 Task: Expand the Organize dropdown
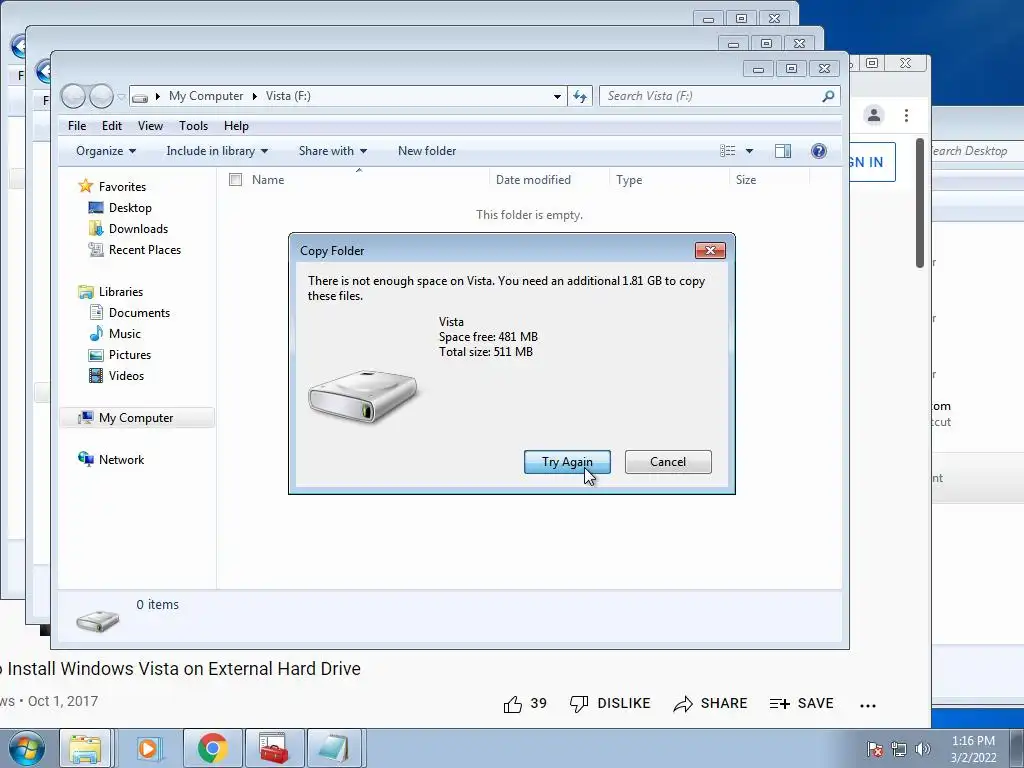coord(106,151)
